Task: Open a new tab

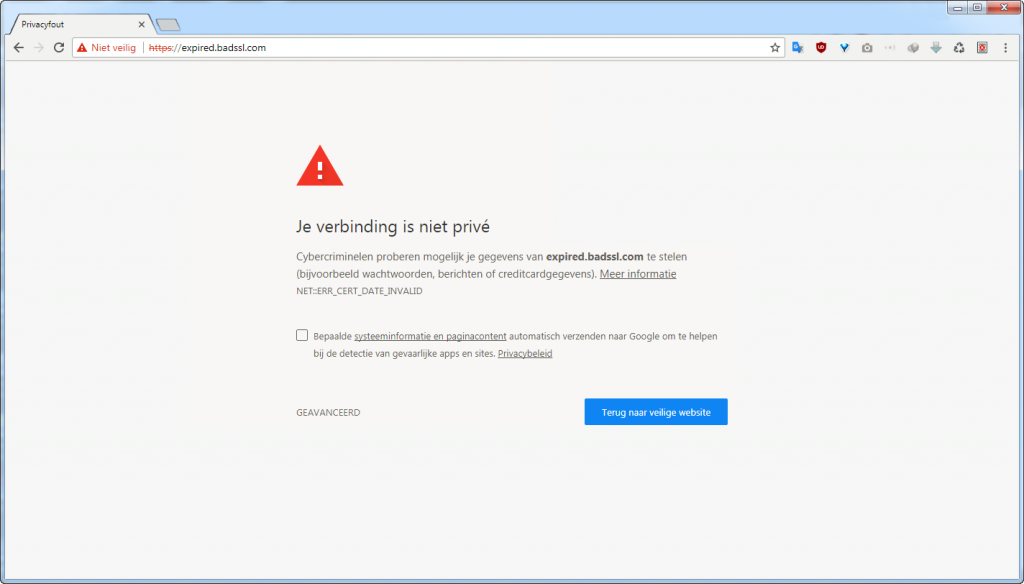Action: pyautogui.click(x=167, y=24)
